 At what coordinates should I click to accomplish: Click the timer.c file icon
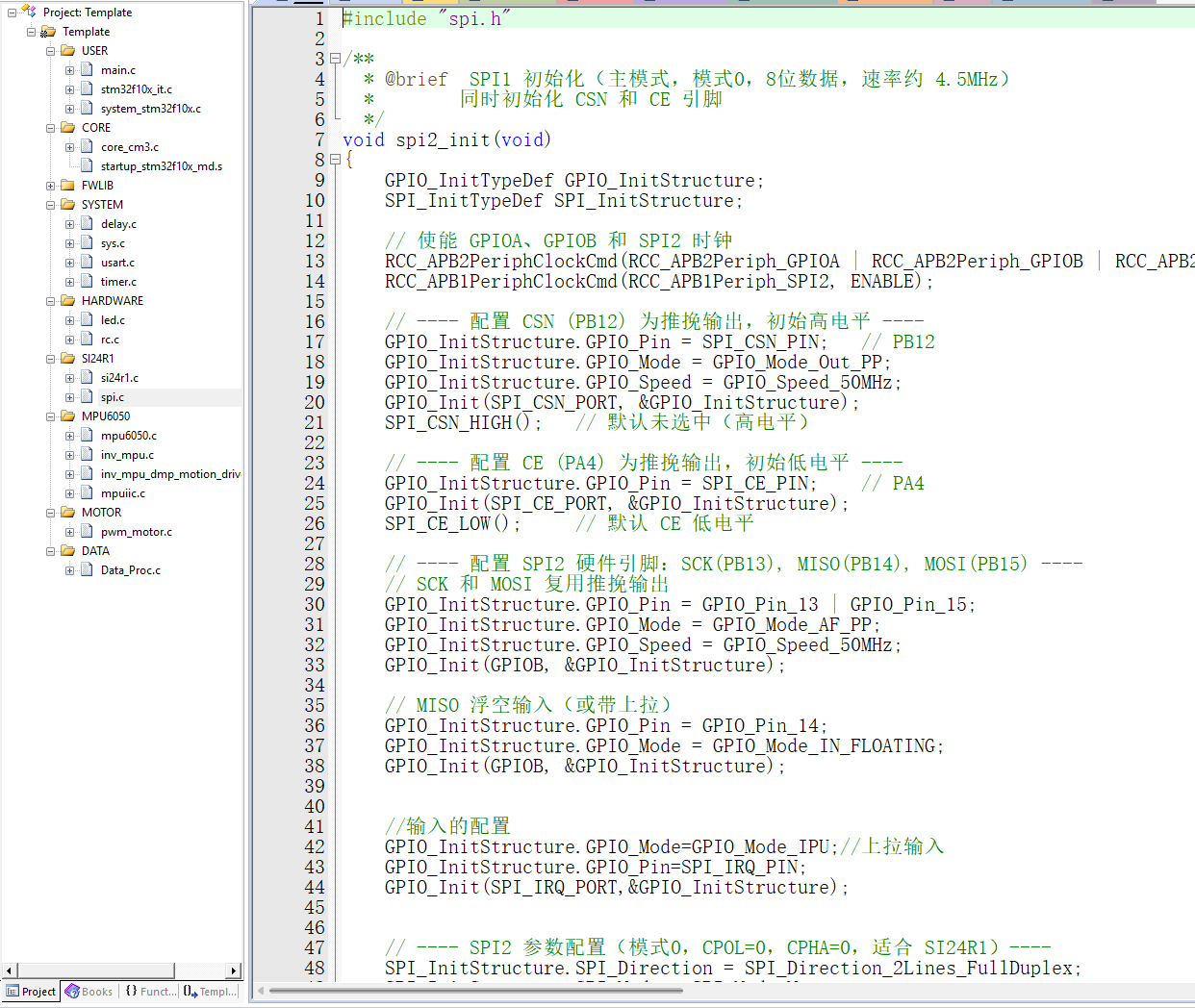(87, 281)
